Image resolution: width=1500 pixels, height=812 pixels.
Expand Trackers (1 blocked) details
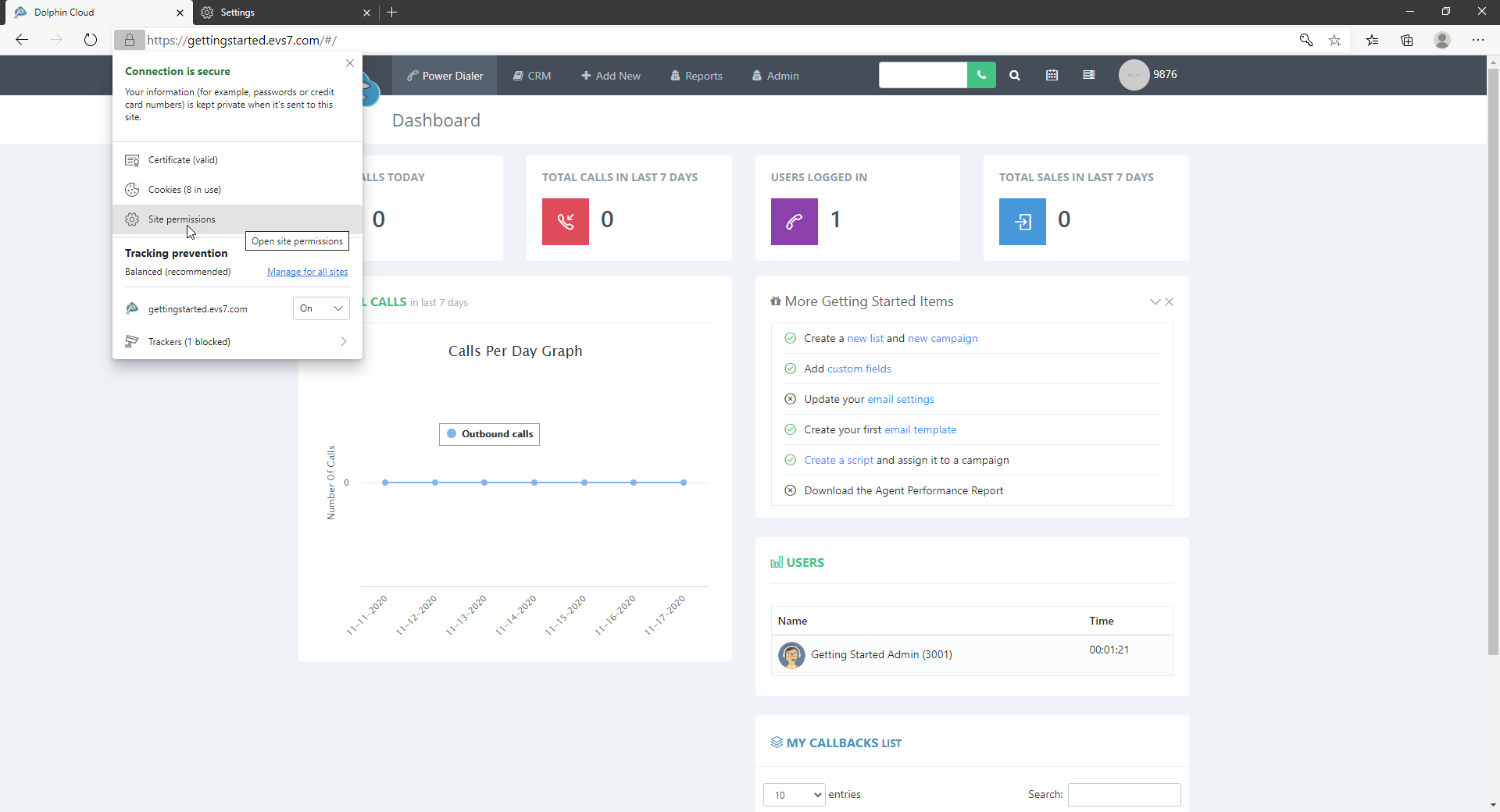click(237, 342)
